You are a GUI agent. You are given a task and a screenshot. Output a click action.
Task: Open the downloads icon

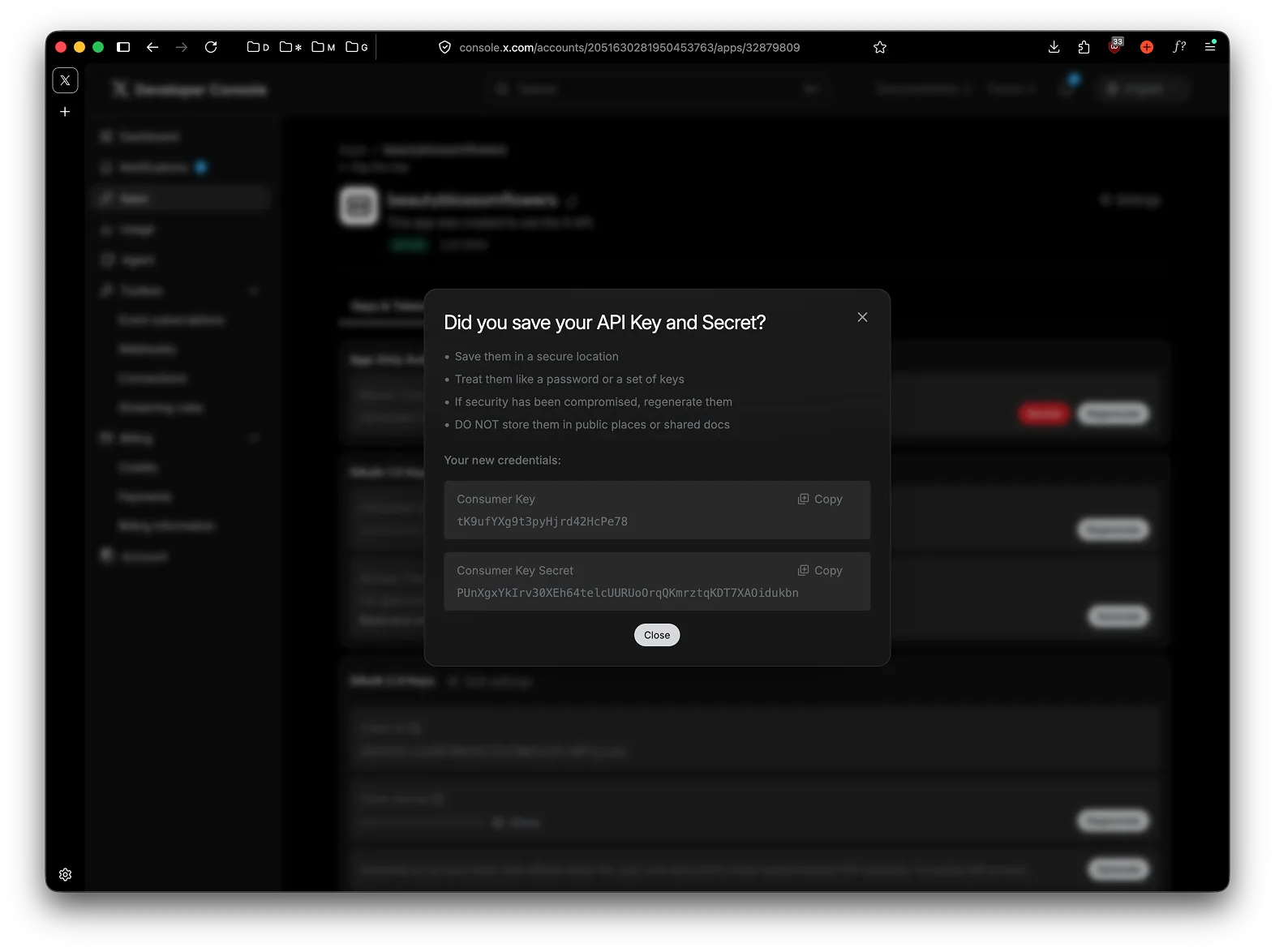[x=1054, y=47]
